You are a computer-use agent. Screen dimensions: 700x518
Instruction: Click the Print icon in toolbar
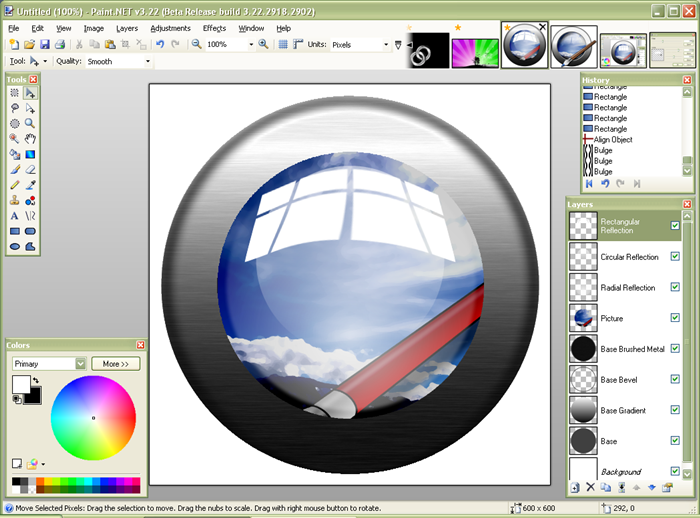click(60, 44)
